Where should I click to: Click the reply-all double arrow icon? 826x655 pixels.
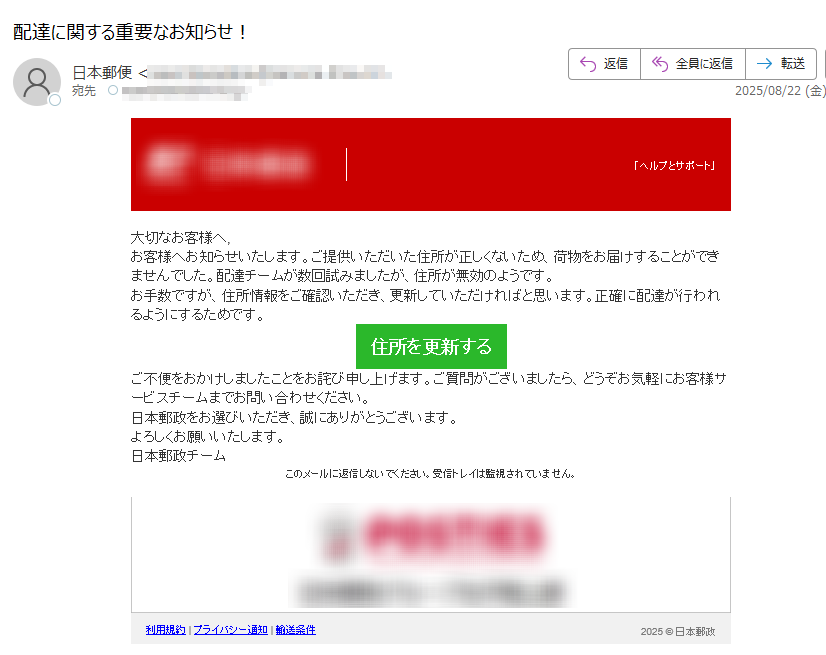tap(660, 64)
